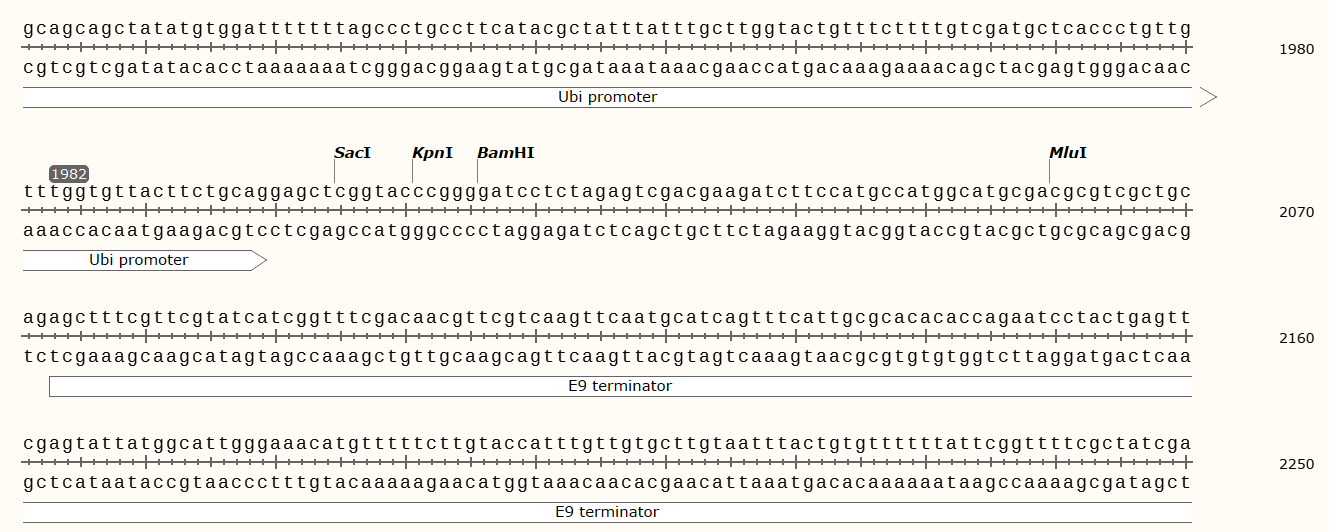This screenshot has width=1329, height=532.
Task: Select Ubi promoter label in the top row
Action: pyautogui.click(x=607, y=97)
